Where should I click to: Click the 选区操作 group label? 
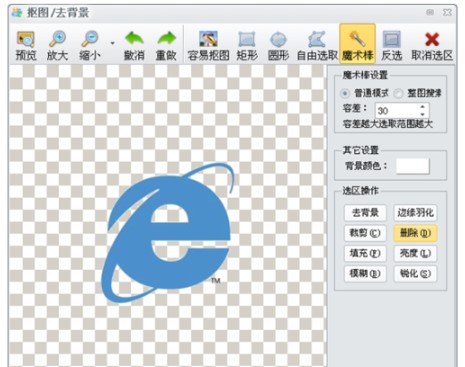click(361, 191)
